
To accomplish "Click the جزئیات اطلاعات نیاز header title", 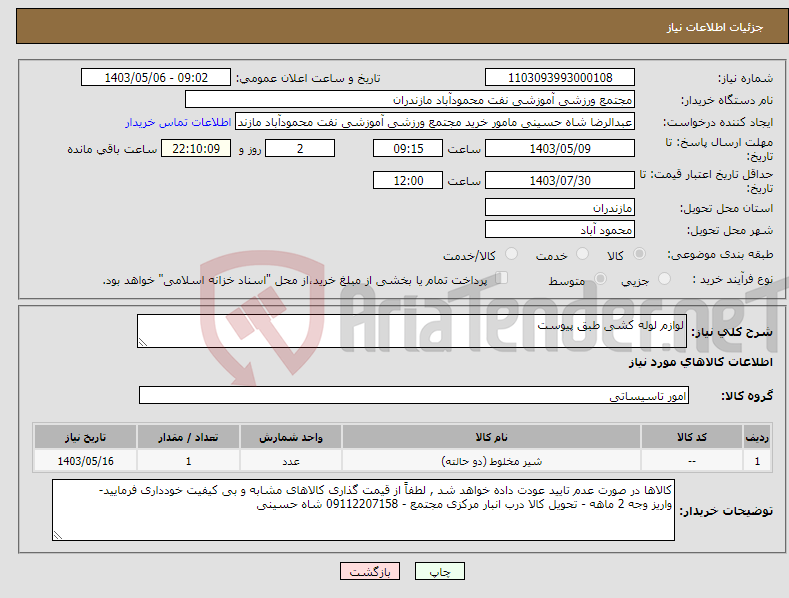I will (x=715, y=27).
